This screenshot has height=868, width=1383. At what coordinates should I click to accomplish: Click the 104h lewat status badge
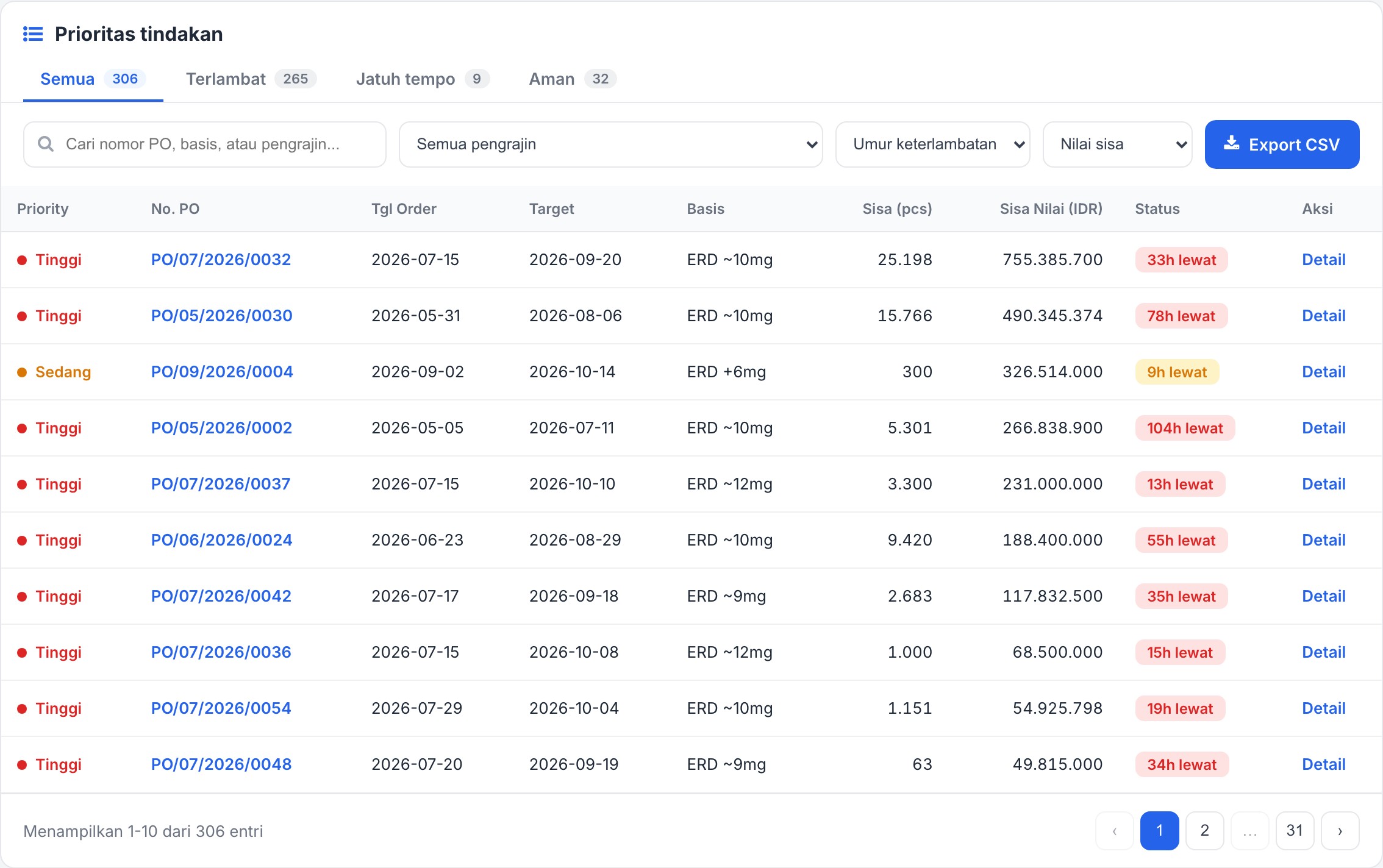pyautogui.click(x=1184, y=428)
